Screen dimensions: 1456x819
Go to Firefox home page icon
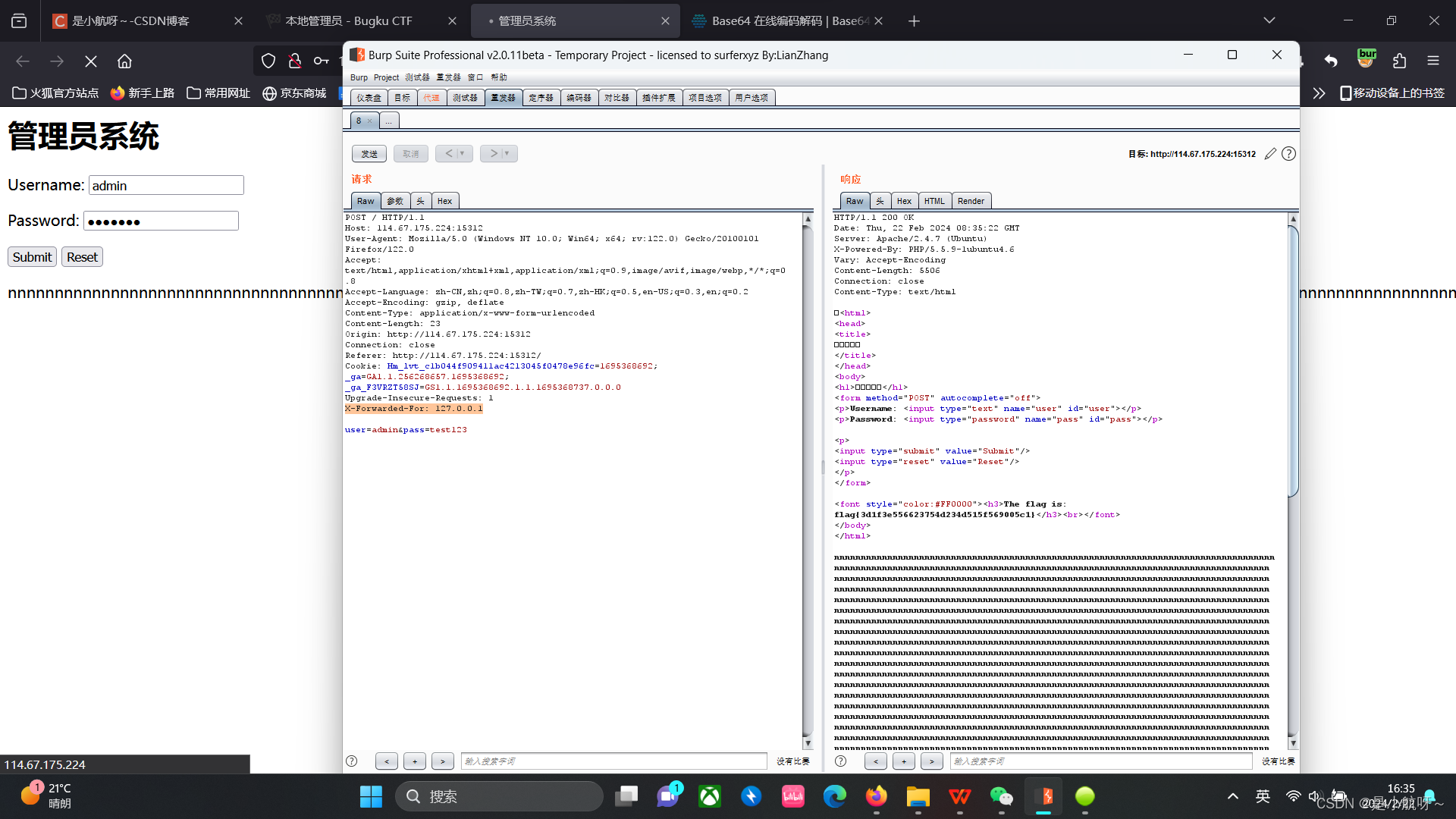(x=124, y=61)
